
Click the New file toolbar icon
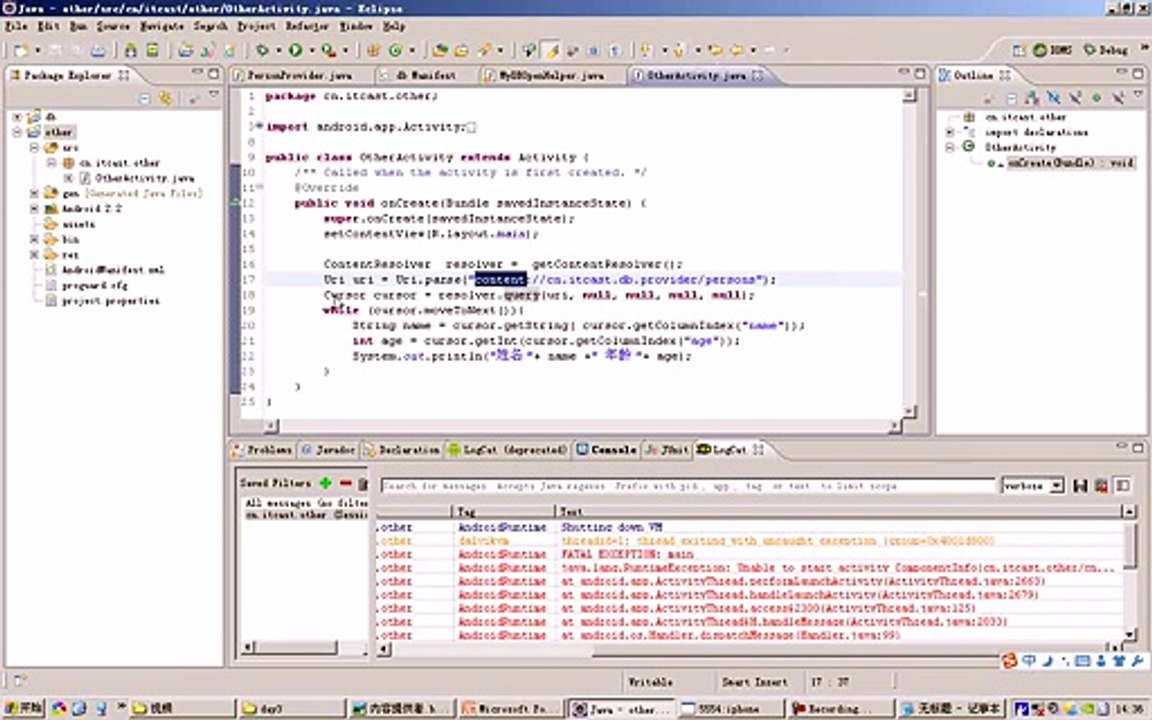pyautogui.click(x=21, y=50)
